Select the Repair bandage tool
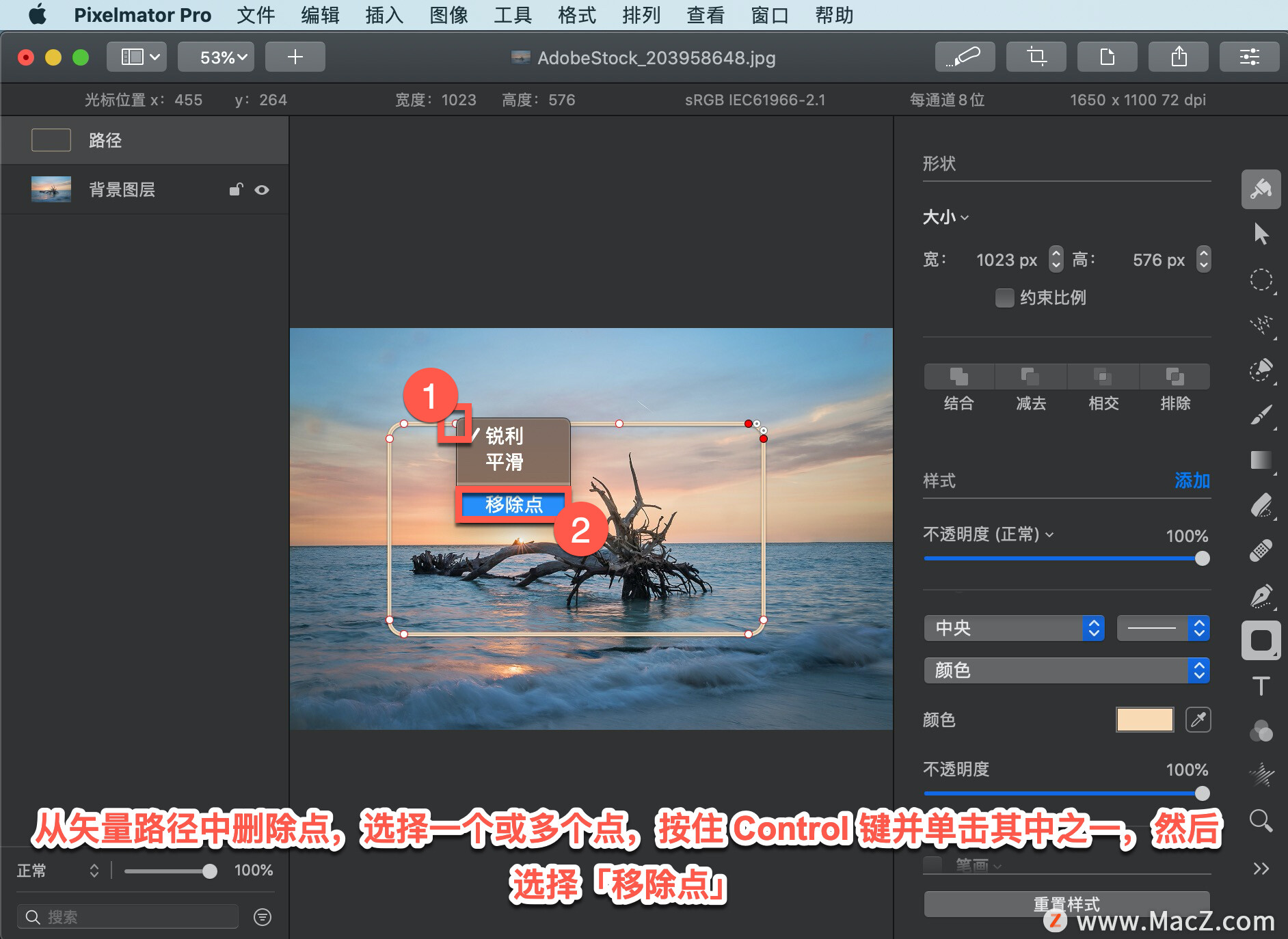1288x939 pixels. pyautogui.click(x=1261, y=551)
